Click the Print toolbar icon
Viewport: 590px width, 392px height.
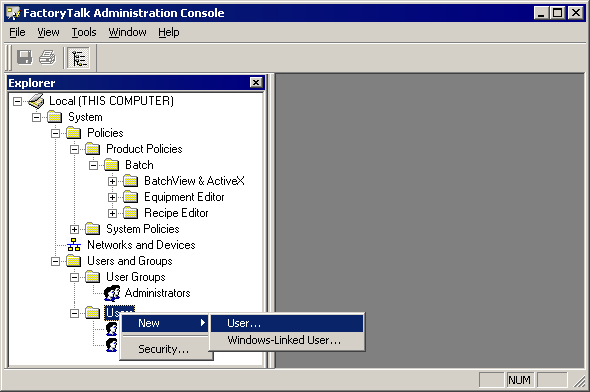click(47, 58)
